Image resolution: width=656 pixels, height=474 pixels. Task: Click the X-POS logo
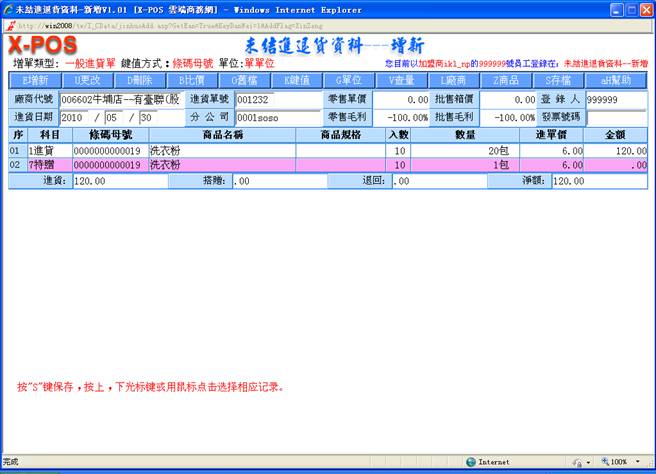click(42, 47)
